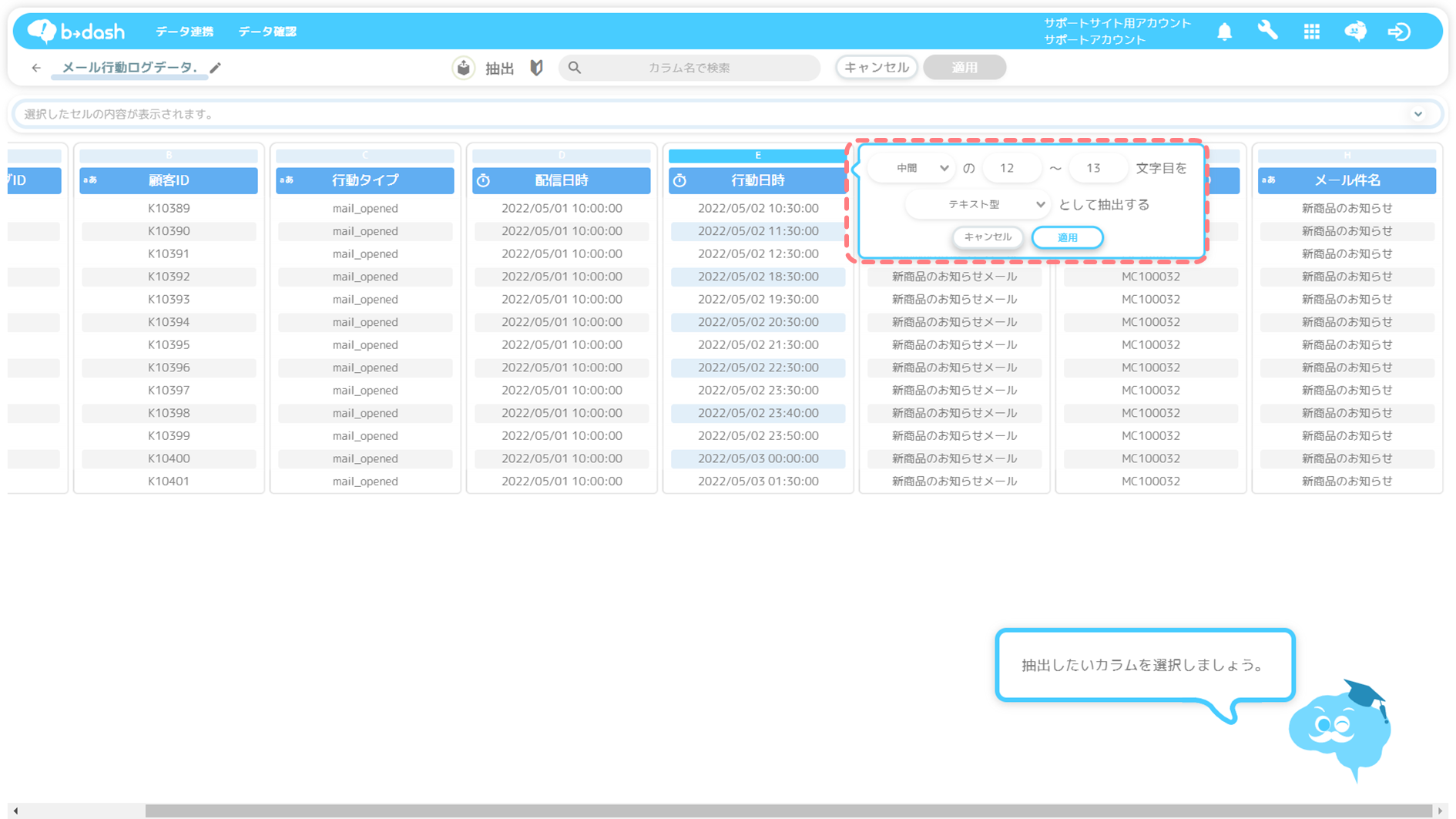This screenshot has height=819, width=1456.
Task: Open the wrench settings icon
Action: click(1267, 31)
